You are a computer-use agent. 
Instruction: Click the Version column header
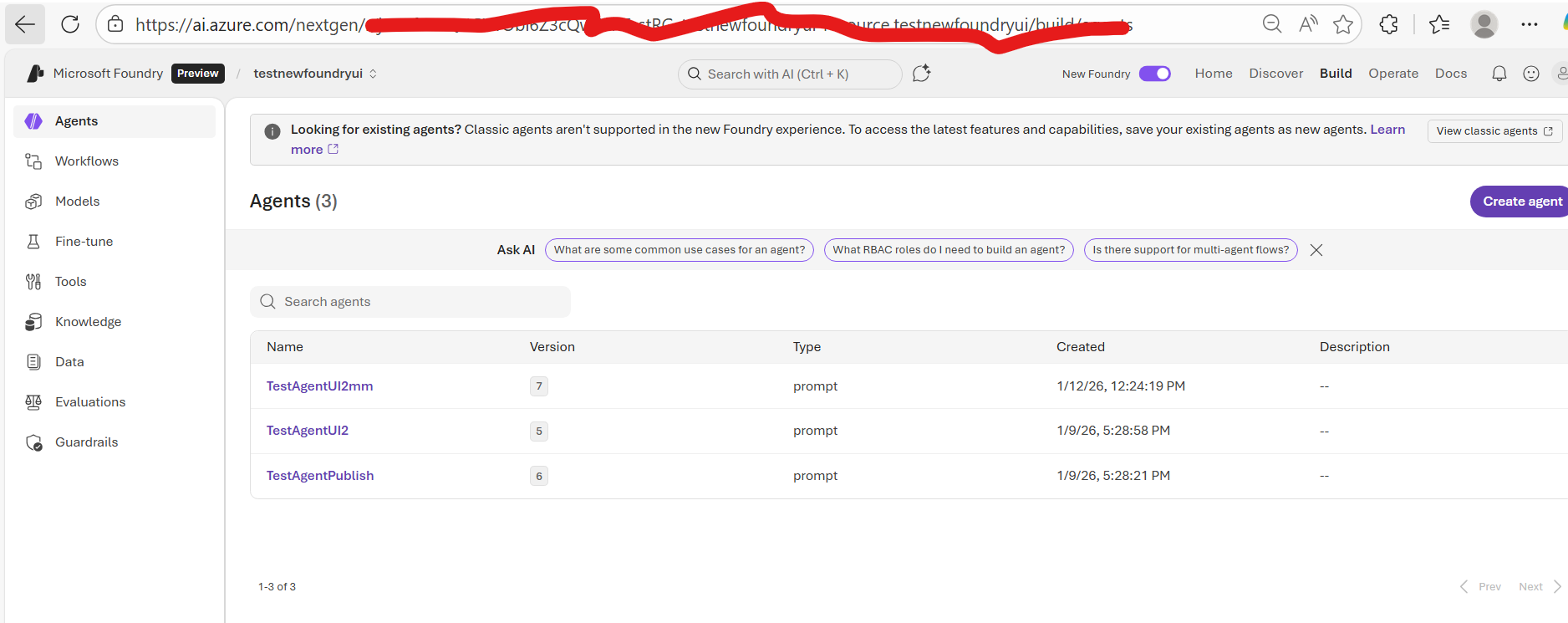point(552,347)
